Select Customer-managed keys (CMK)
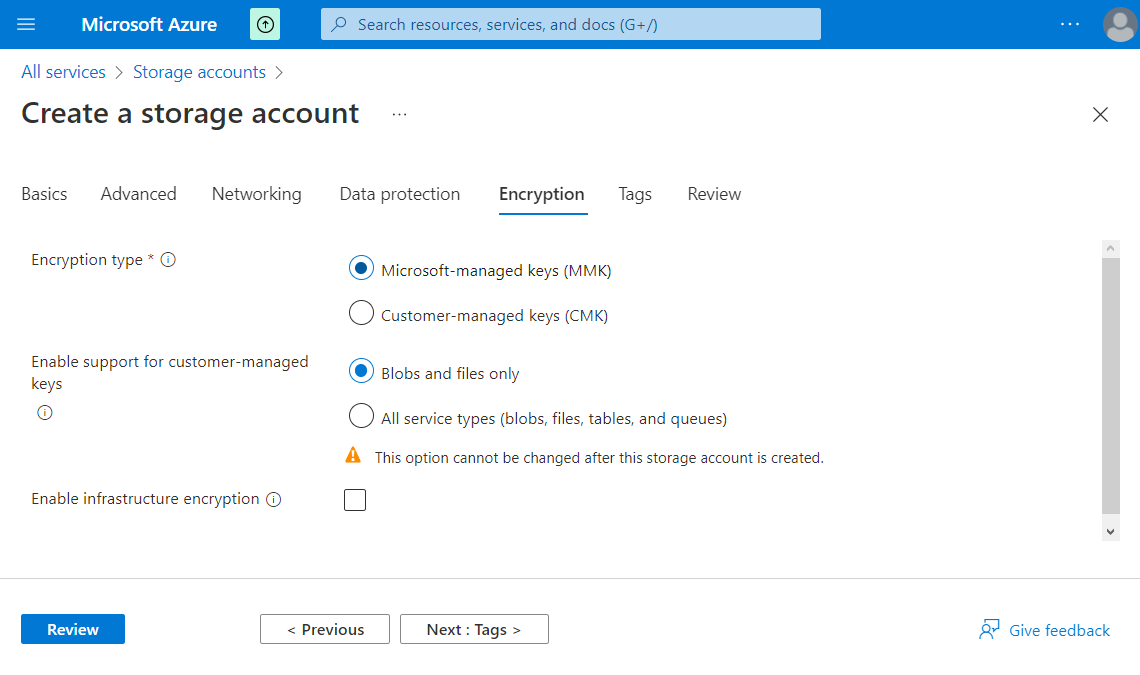 click(x=361, y=313)
